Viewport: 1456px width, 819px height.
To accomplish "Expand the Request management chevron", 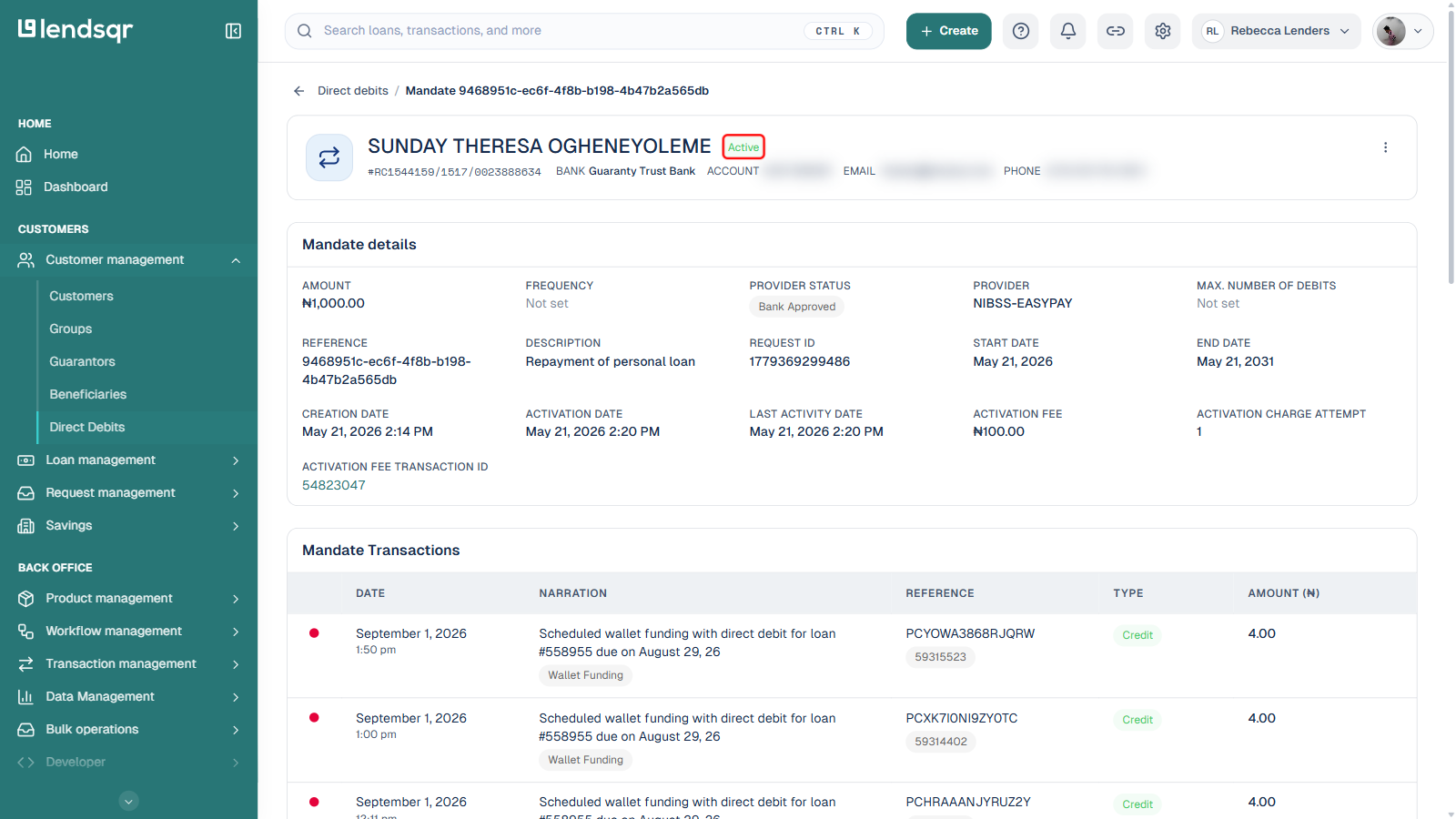I will point(236,493).
